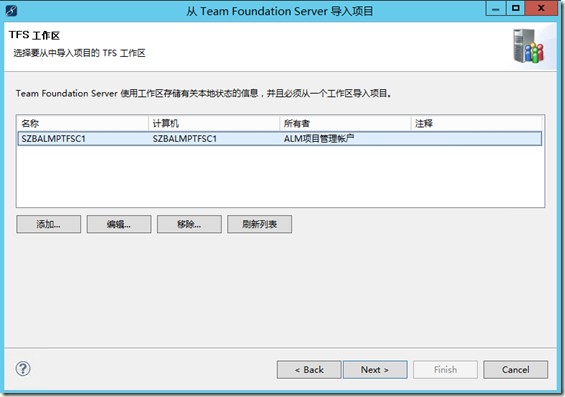This screenshot has height=397, width=565.
Task: Click SZBALMPTFSC1 under the 计算机 column
Action: pyautogui.click(x=184, y=139)
